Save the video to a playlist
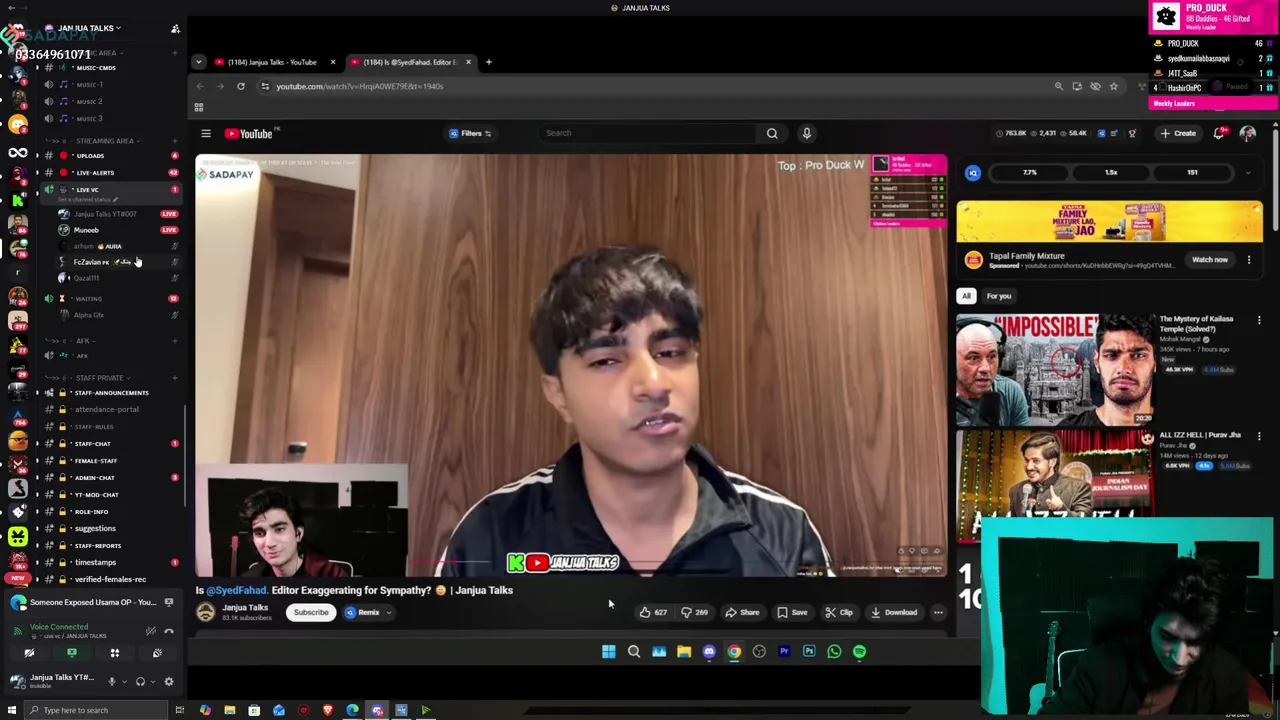This screenshot has width=1280, height=720. click(792, 612)
